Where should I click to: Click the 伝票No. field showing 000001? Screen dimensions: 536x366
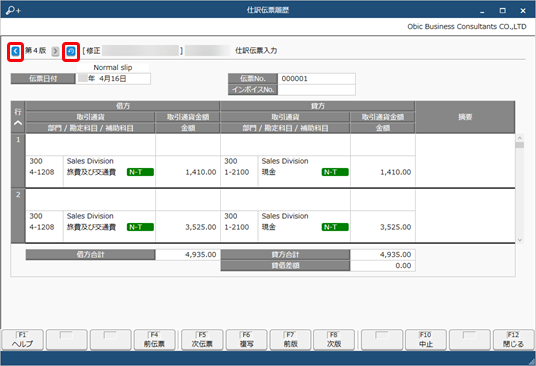tap(317, 79)
